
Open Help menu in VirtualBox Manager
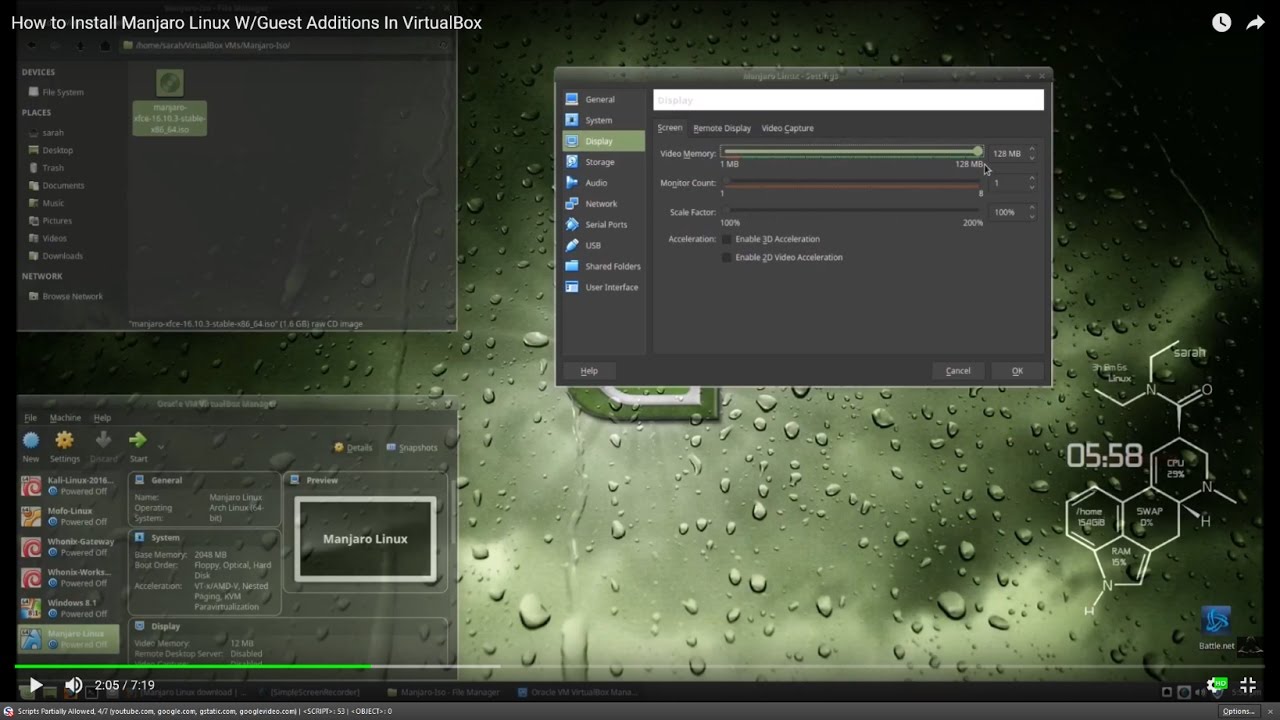[102, 418]
